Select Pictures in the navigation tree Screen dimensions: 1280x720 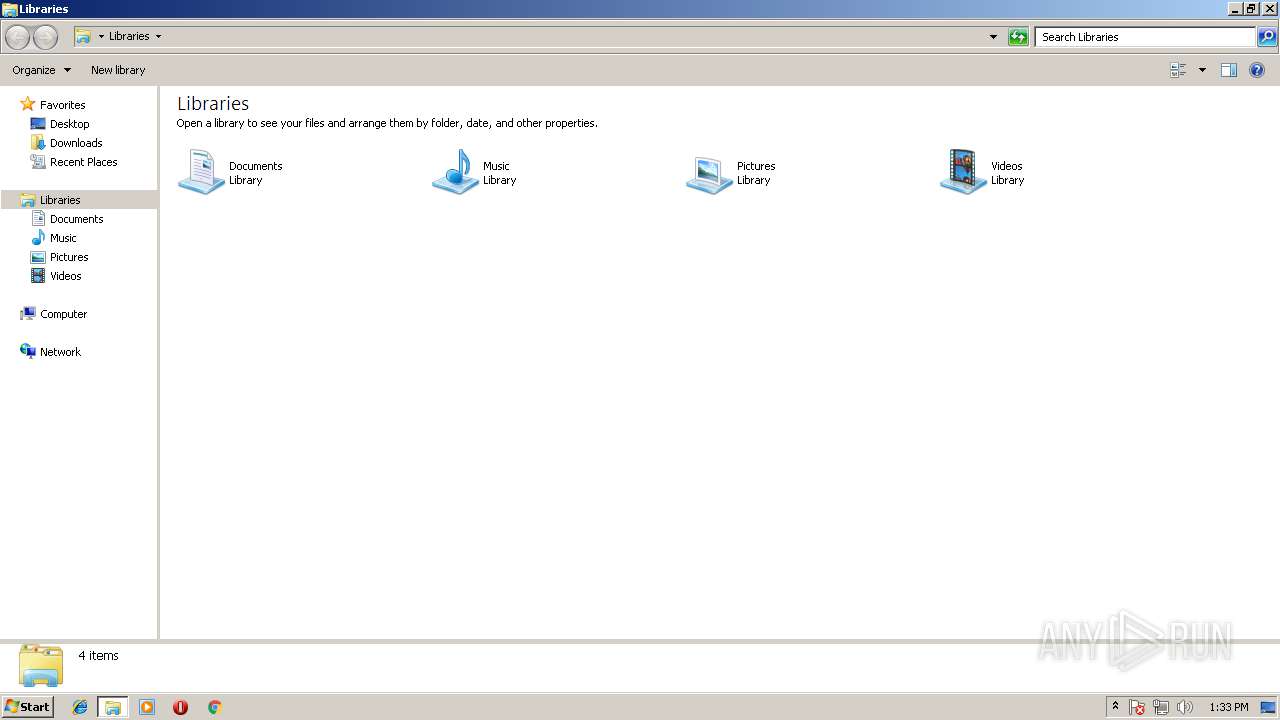69,257
